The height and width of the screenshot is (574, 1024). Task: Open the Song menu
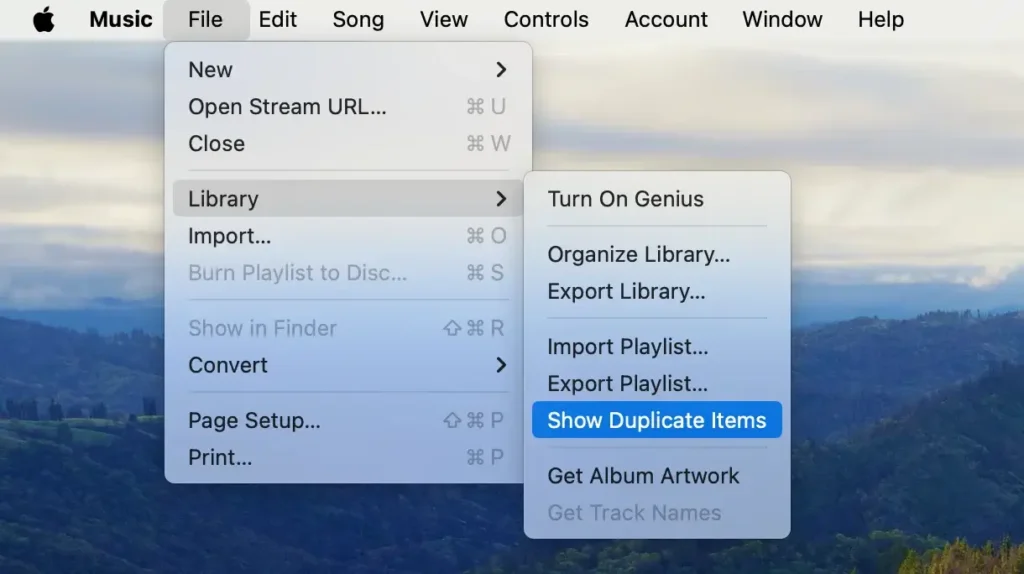pos(358,20)
